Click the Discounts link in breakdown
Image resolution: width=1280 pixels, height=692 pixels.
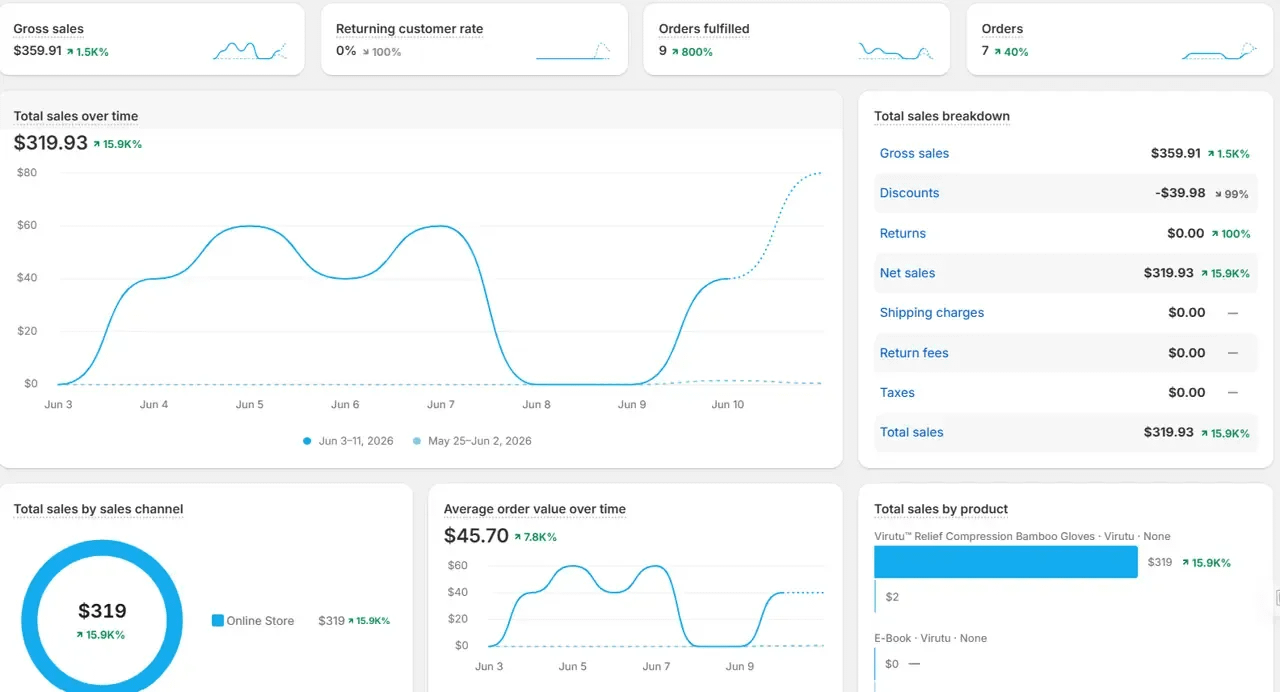pos(909,193)
